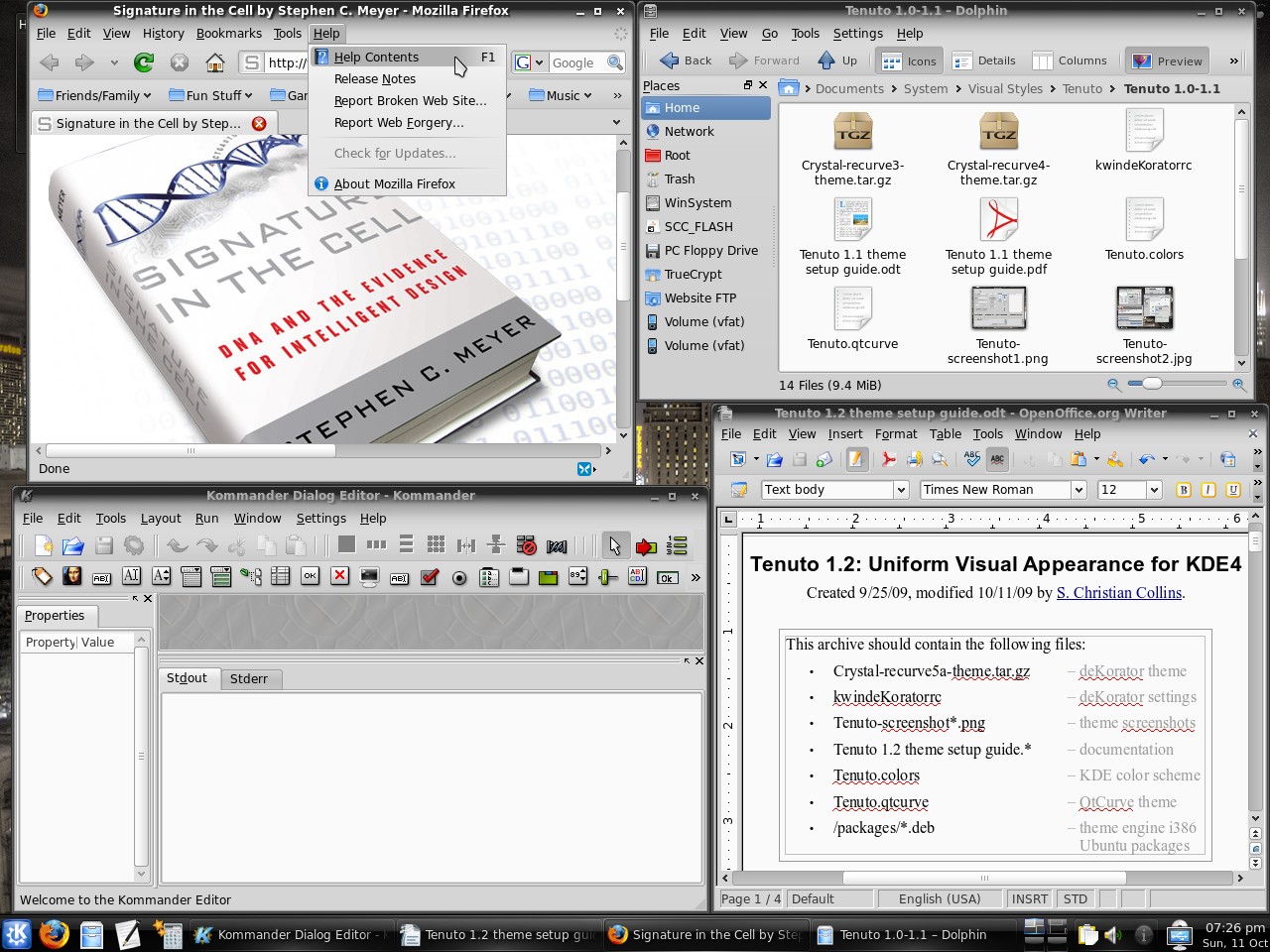Toggle AutoSpellcheck red ABC button in Writer
1270x952 pixels.
[997, 459]
